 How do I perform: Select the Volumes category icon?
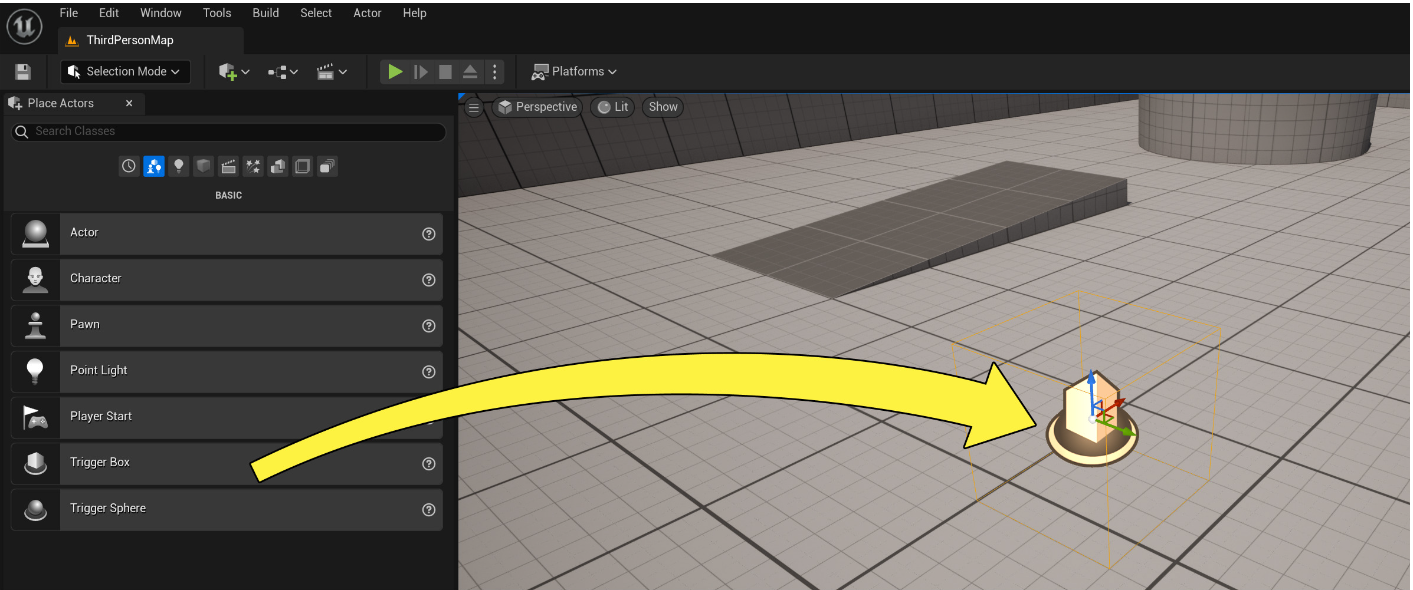coord(302,167)
